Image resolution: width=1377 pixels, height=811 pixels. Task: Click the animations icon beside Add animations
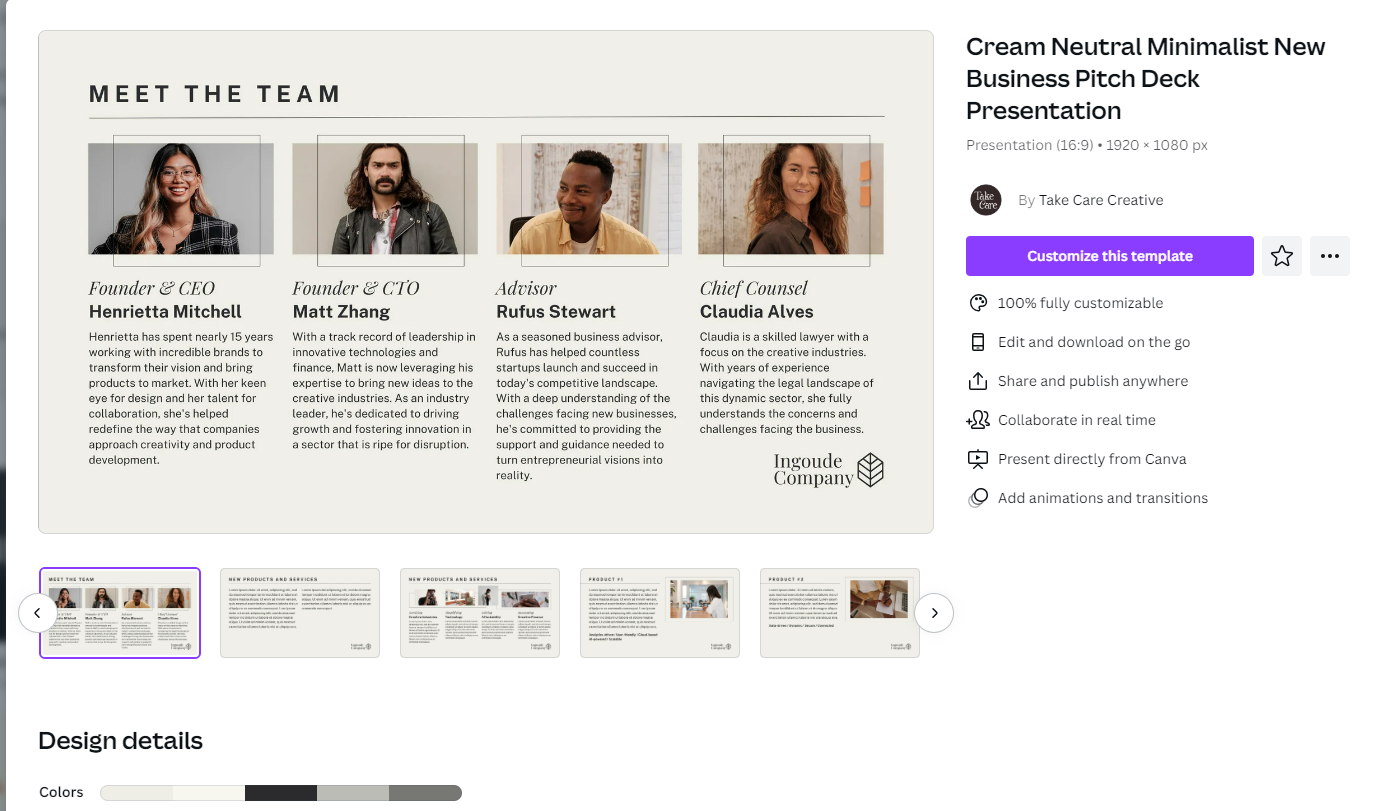click(x=978, y=498)
